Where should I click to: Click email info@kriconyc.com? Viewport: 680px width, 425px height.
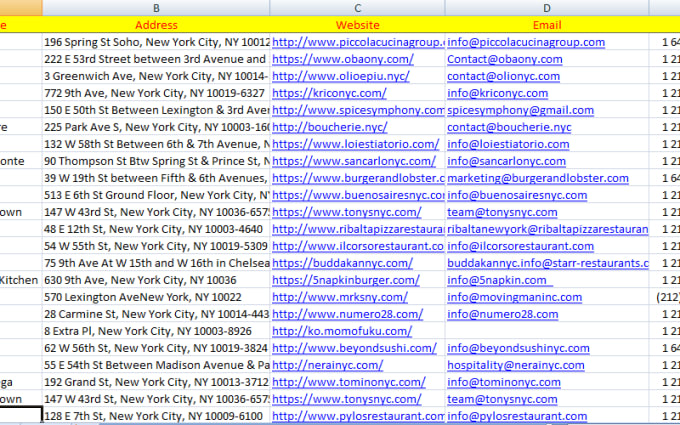pyautogui.click(x=497, y=93)
